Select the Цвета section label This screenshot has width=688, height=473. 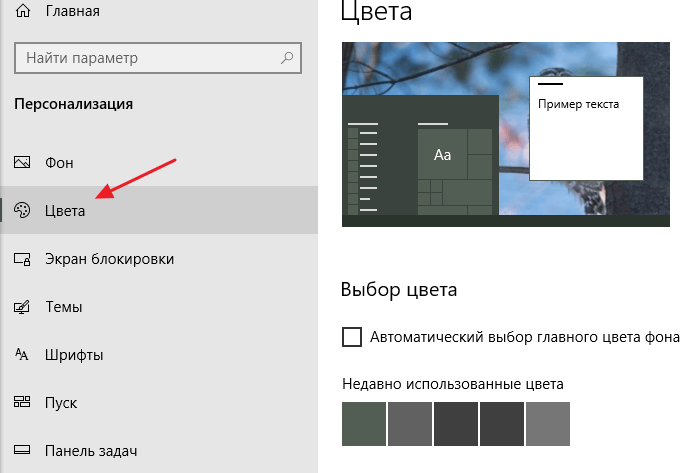65,211
